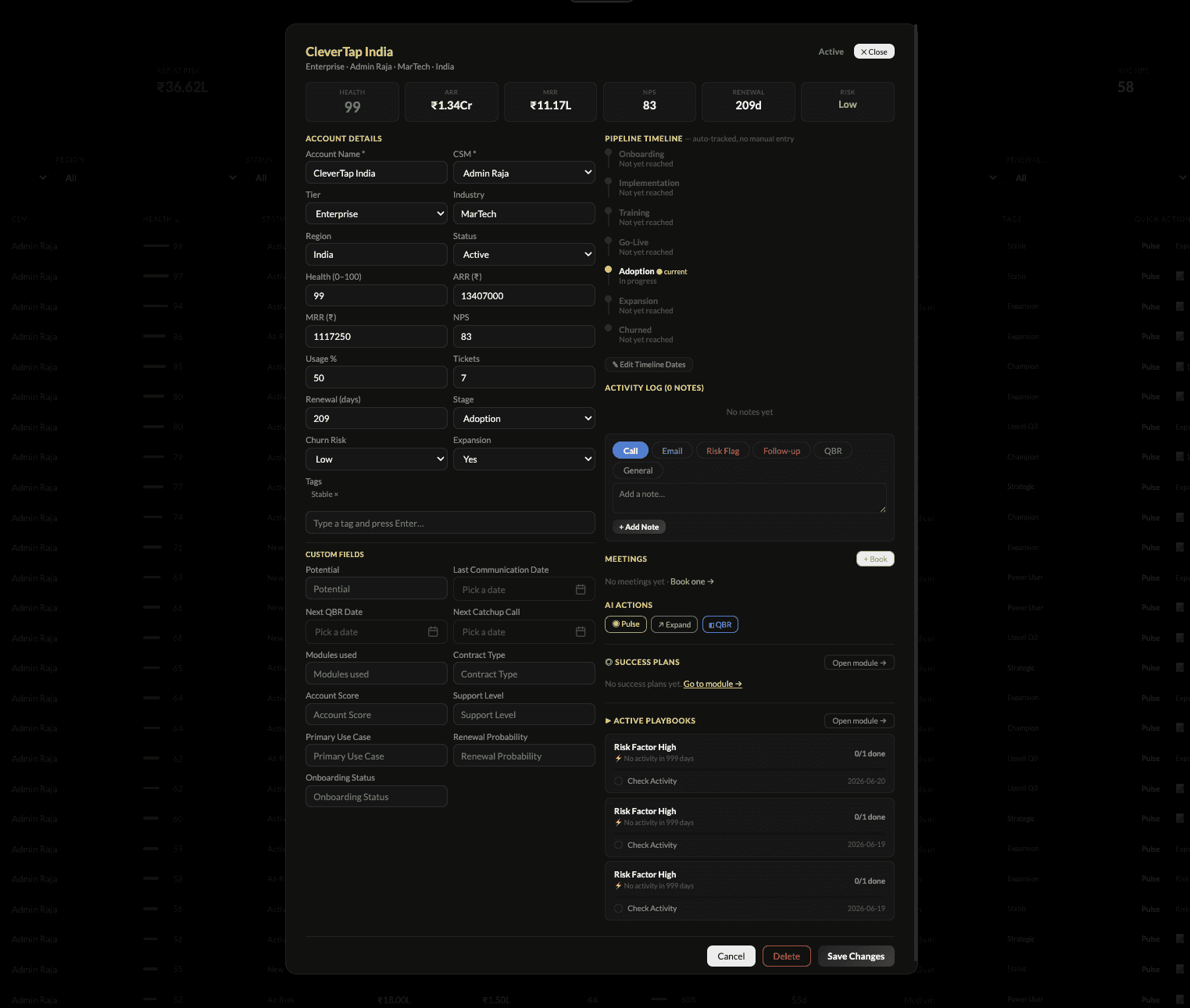The height and width of the screenshot is (1008, 1190).
Task: Click the Add a note text area
Action: [x=749, y=498]
